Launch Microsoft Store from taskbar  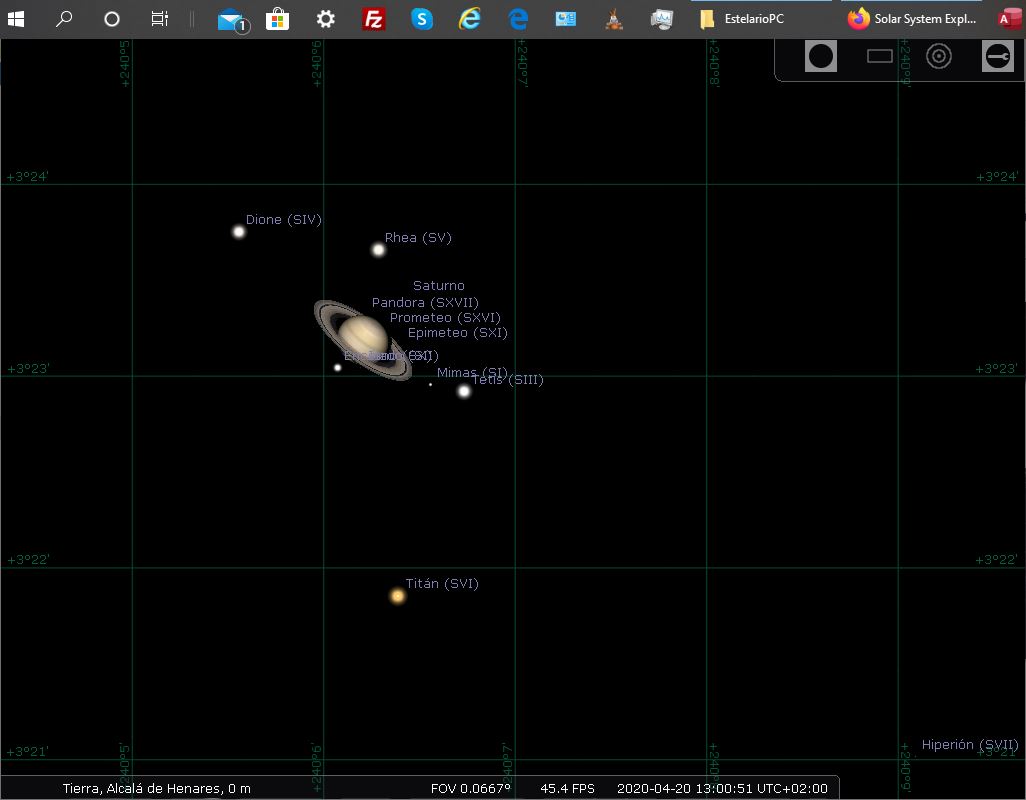point(277,19)
